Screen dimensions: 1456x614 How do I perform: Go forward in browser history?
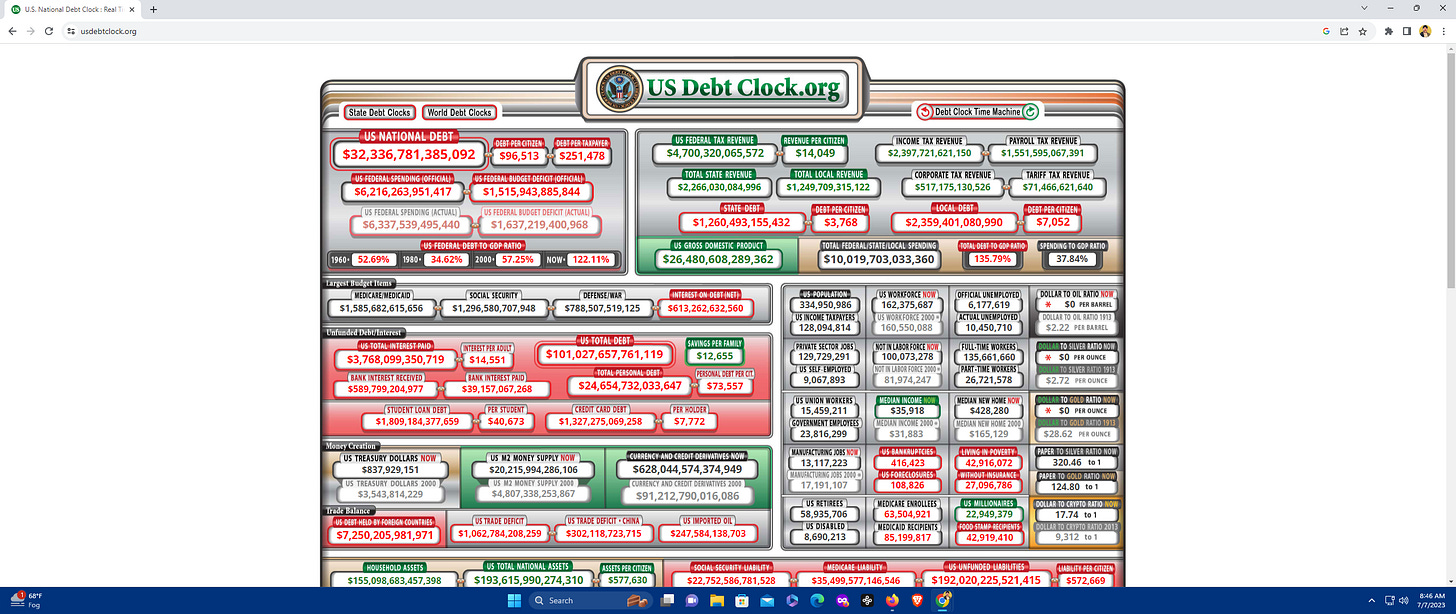point(30,31)
